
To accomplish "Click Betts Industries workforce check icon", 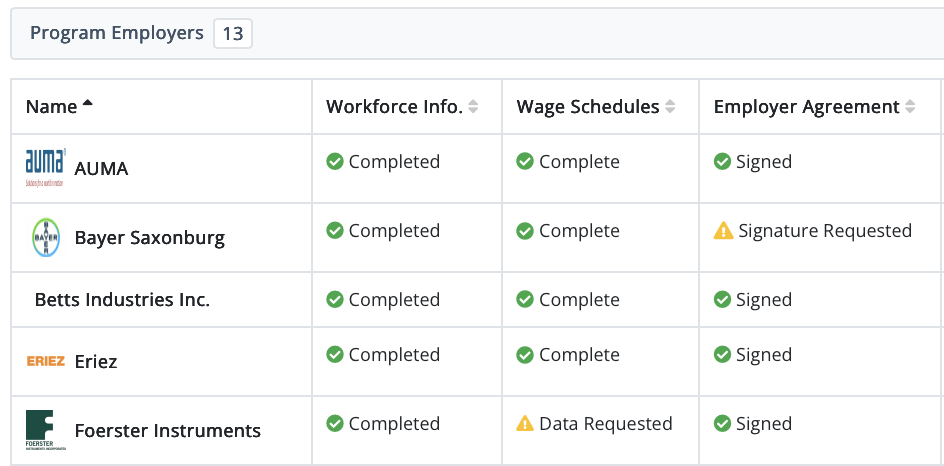I will (x=335, y=299).
